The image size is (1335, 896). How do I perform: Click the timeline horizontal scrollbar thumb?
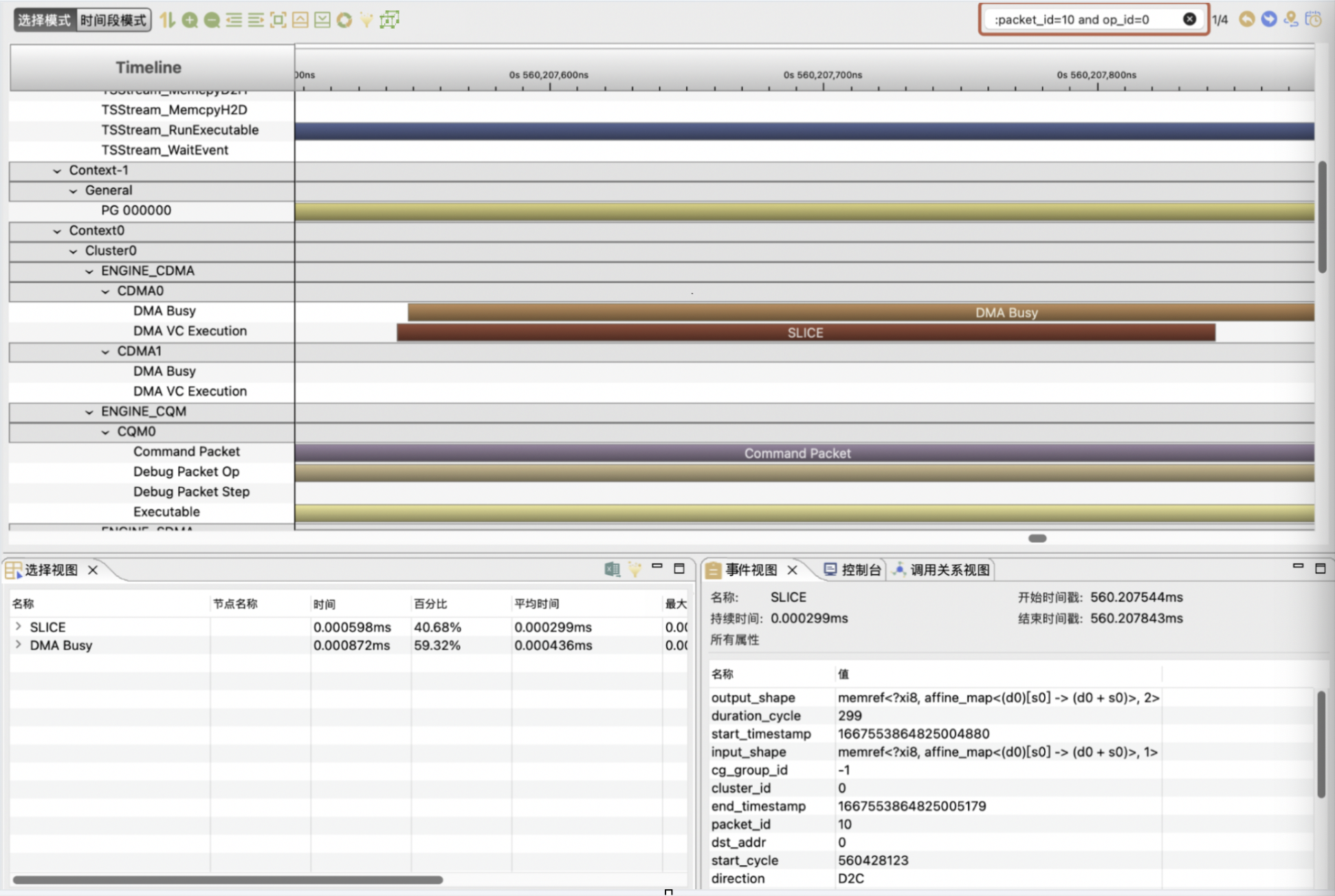pos(1037,538)
